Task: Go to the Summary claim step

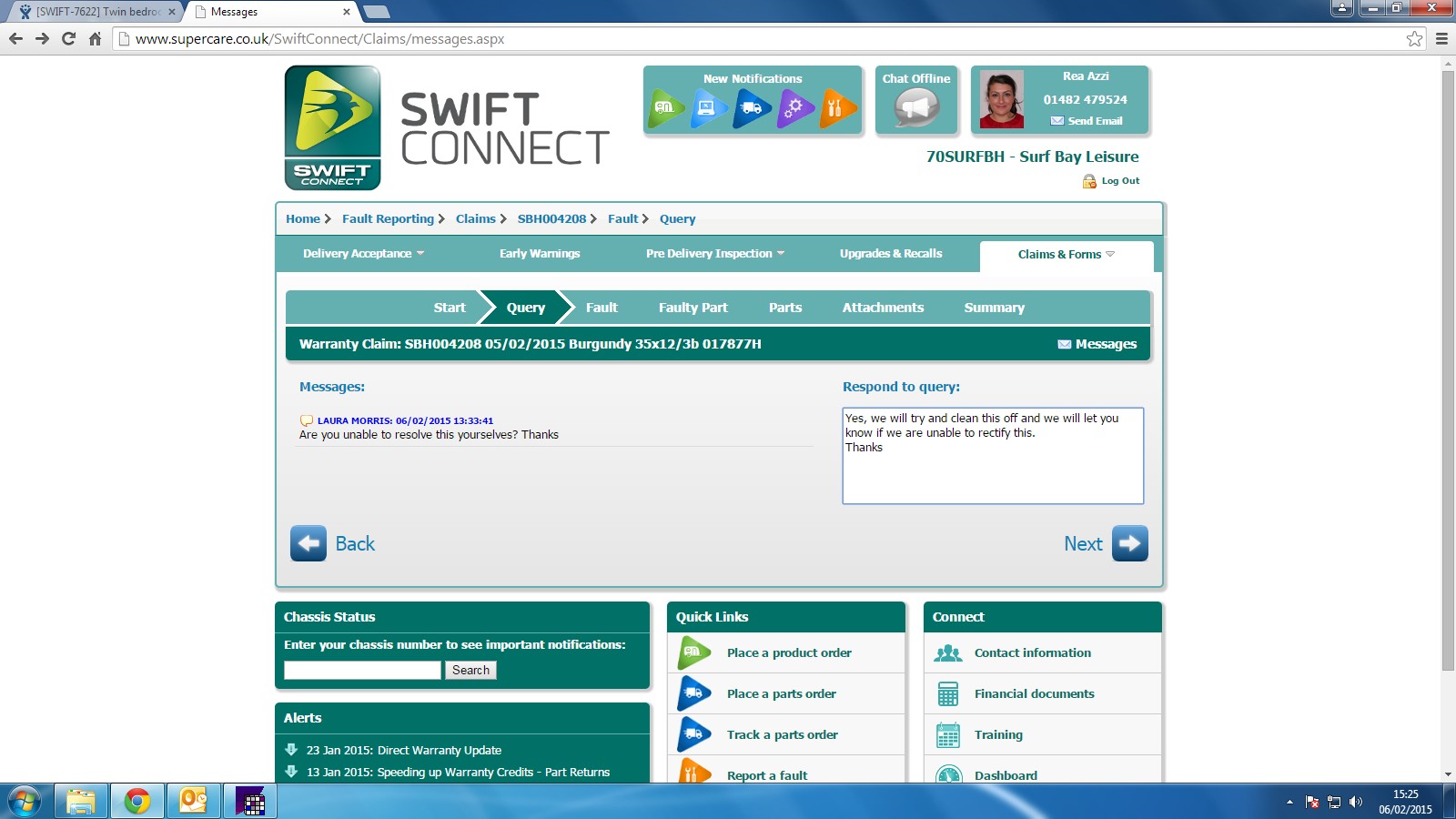Action: pyautogui.click(x=995, y=308)
